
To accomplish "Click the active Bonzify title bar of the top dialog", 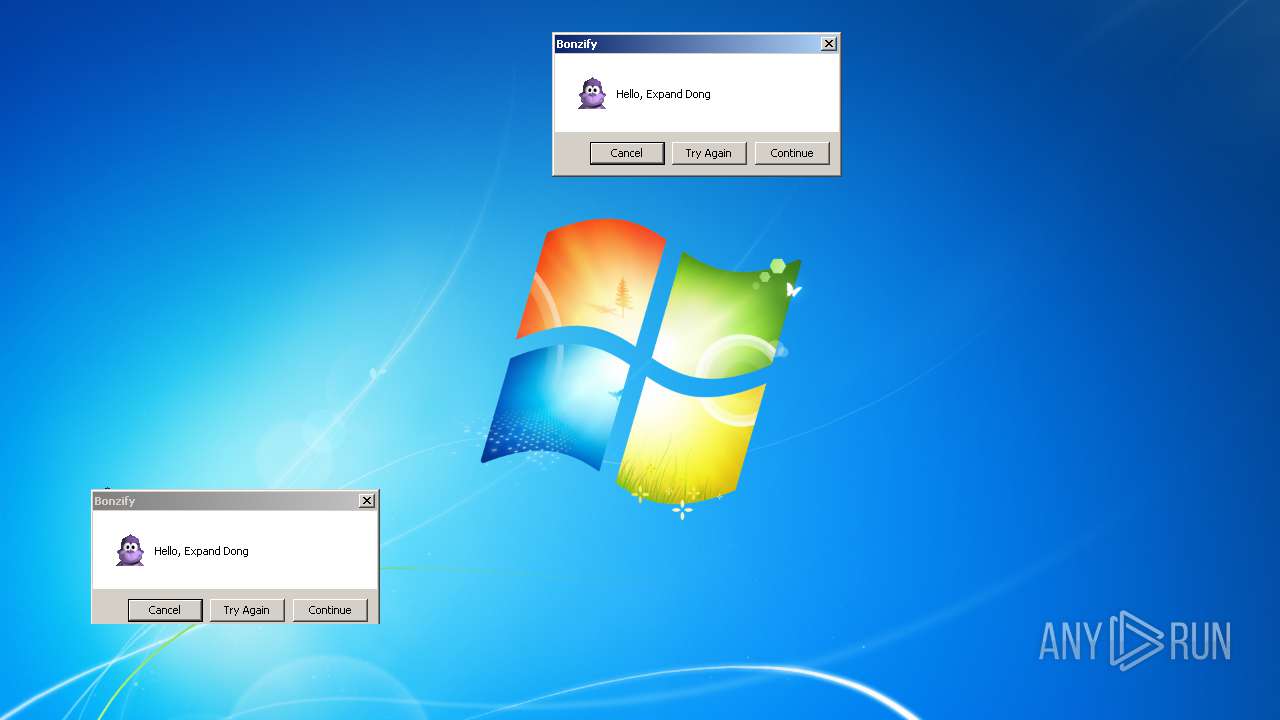I will [x=696, y=44].
